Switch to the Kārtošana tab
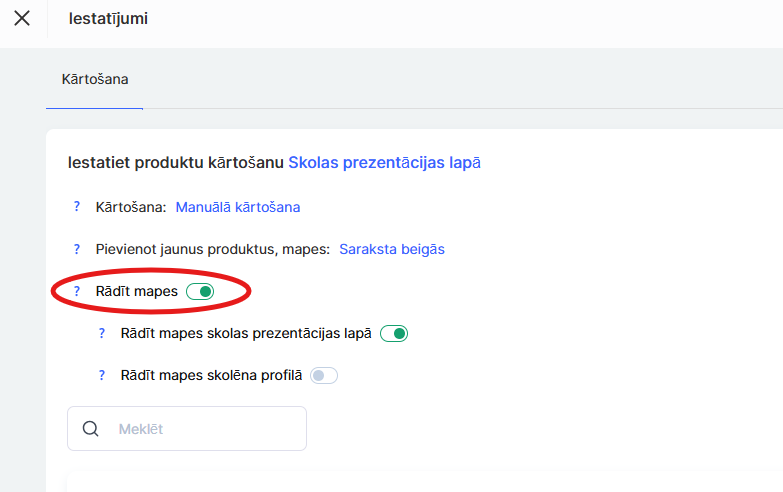 point(95,78)
